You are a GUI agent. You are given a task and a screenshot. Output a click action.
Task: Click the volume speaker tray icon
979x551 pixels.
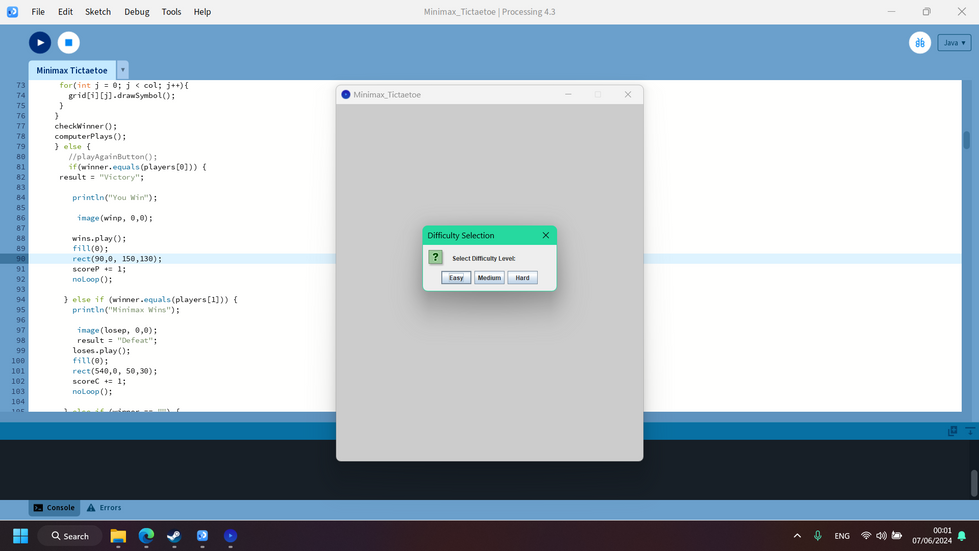[x=881, y=536]
